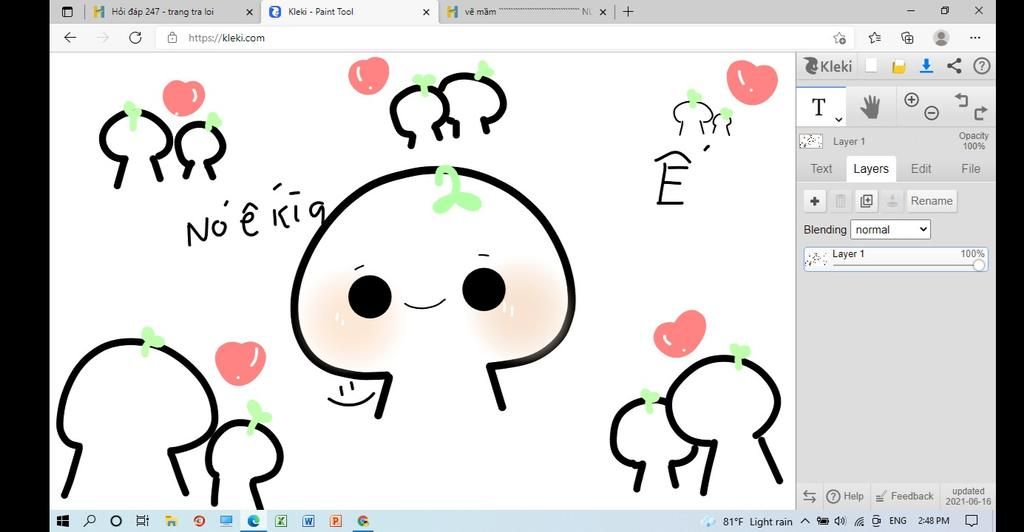Show hidden system tray icons

click(x=805, y=521)
